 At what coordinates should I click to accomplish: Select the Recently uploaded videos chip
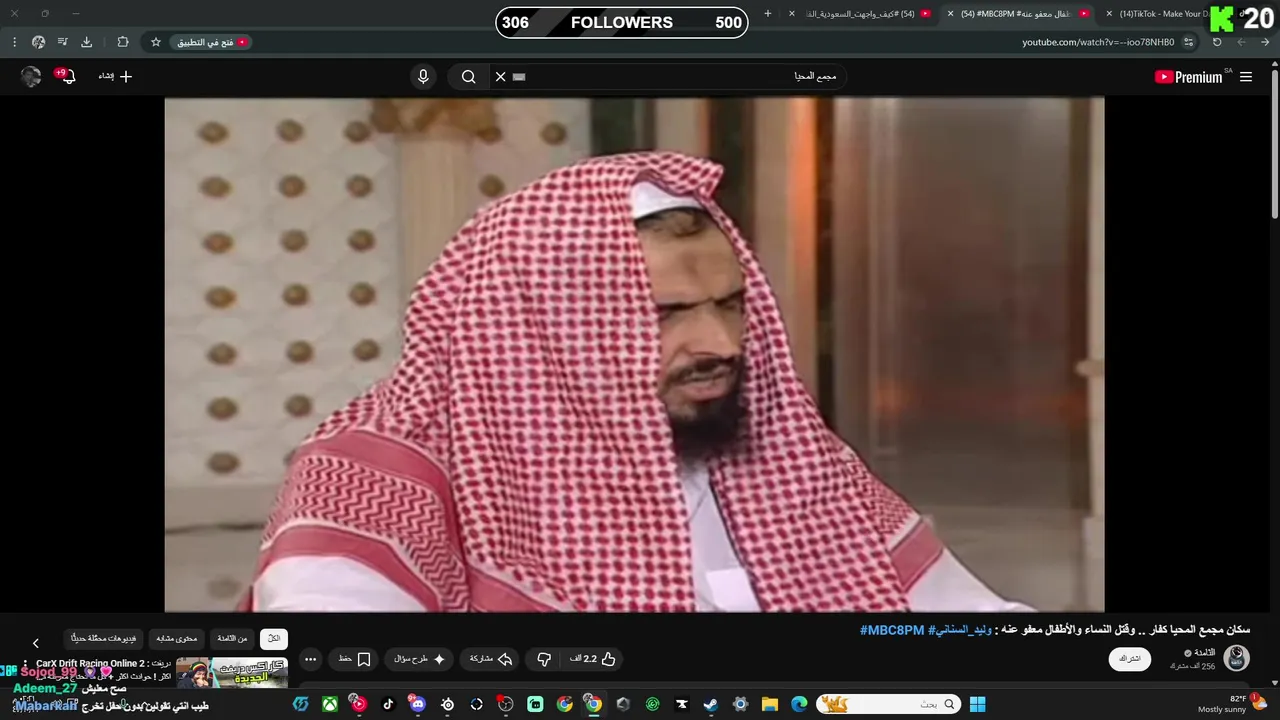click(x=105, y=638)
